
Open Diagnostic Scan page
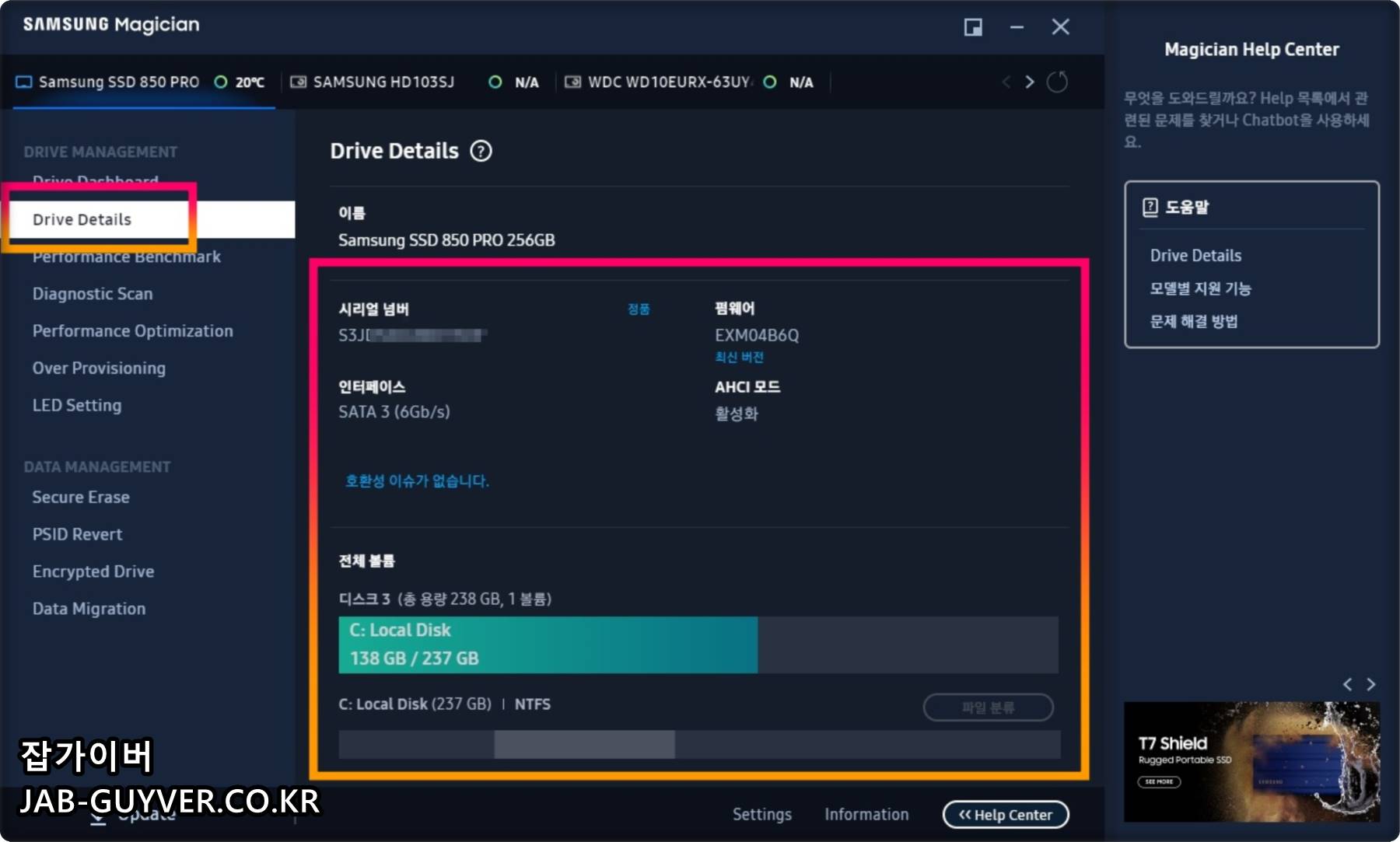click(93, 294)
